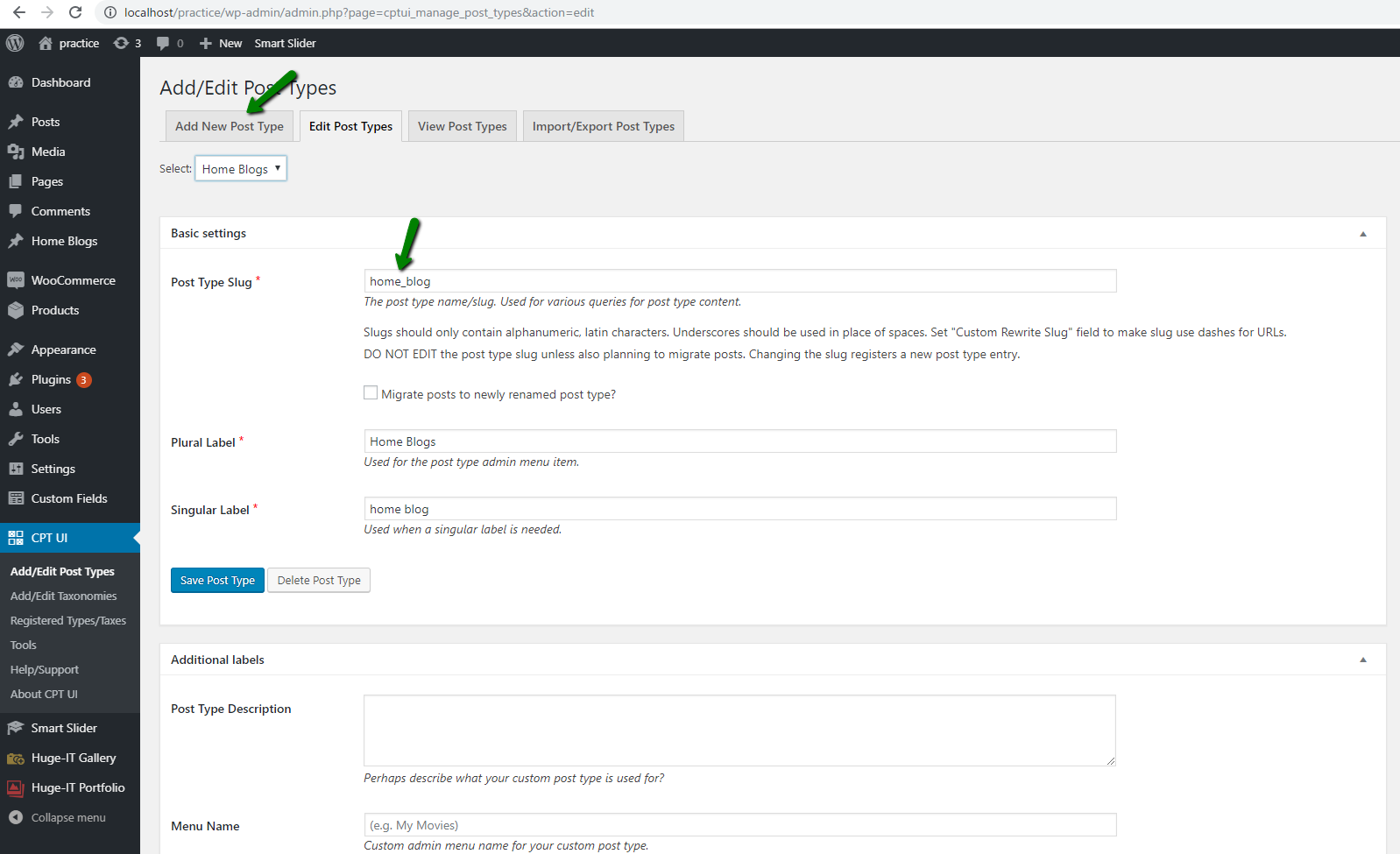This screenshot has width=1400, height=854.
Task: Open Add/Edit Taxonomies submenu link
Action: click(x=63, y=596)
